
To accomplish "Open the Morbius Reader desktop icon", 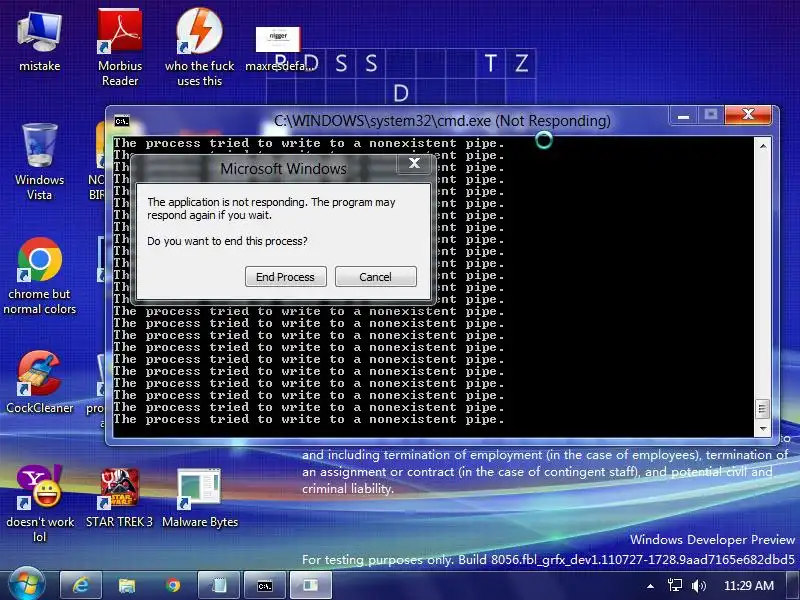I will (120, 47).
